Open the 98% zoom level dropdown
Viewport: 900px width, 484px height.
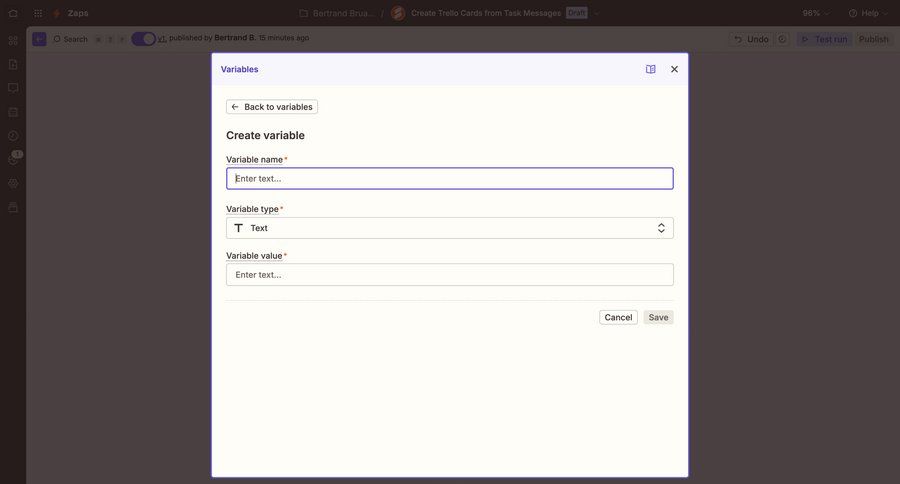click(x=816, y=13)
